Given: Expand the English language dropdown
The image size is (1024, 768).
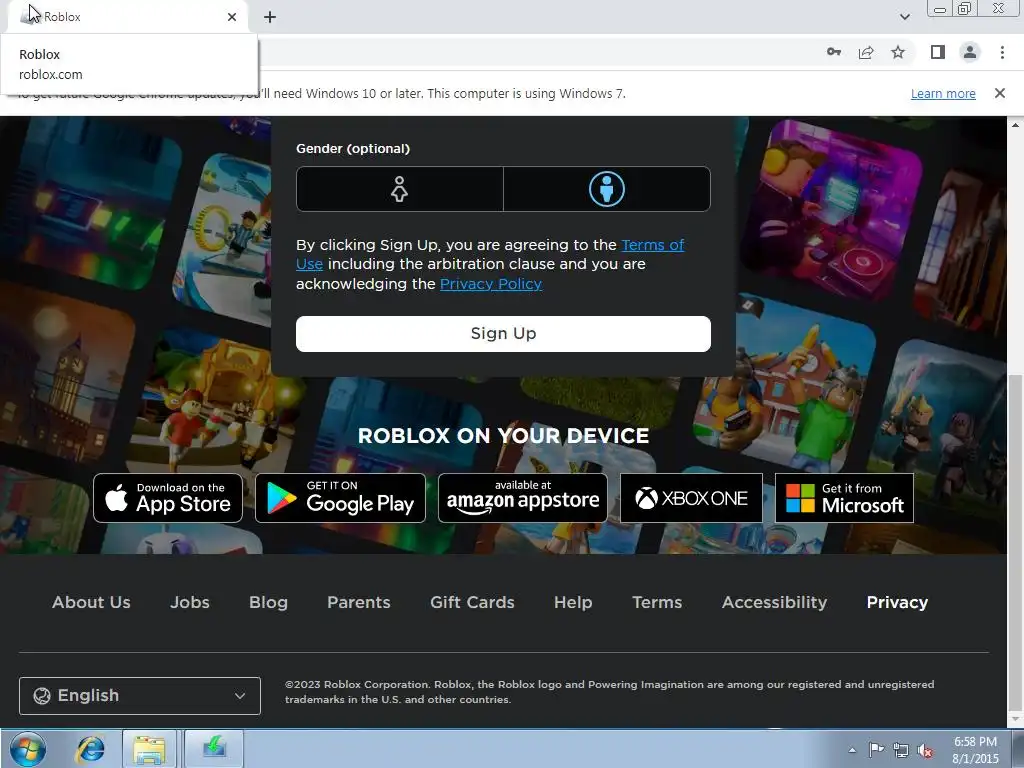Looking at the screenshot, I should click(x=140, y=696).
